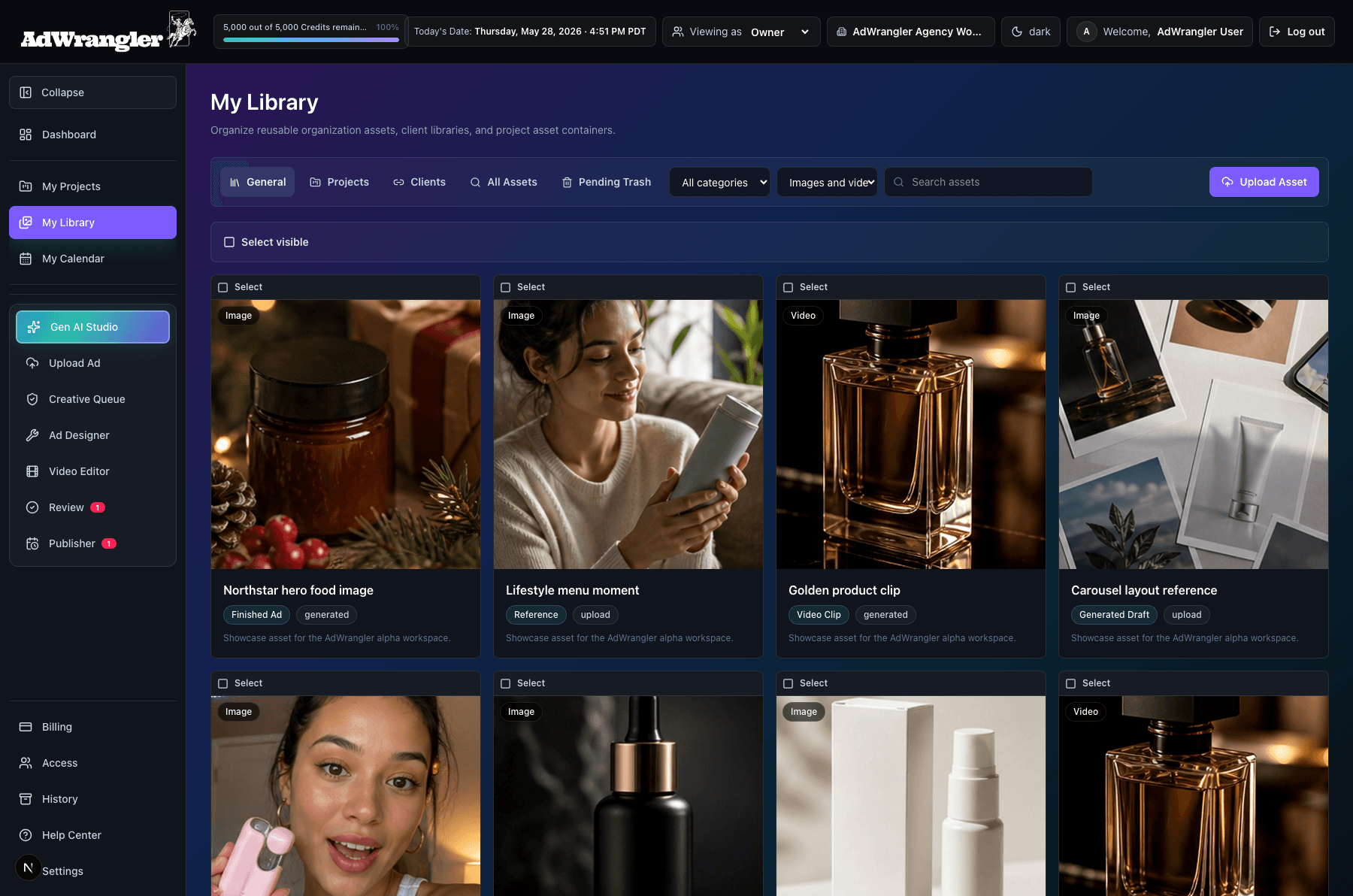Click the Finished Ad tag
Viewport: 1353px width, 896px height.
tap(256, 615)
